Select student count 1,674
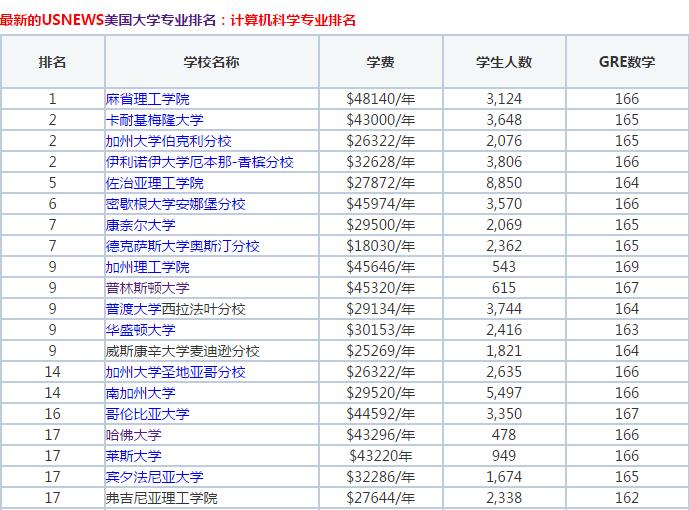 504,477
